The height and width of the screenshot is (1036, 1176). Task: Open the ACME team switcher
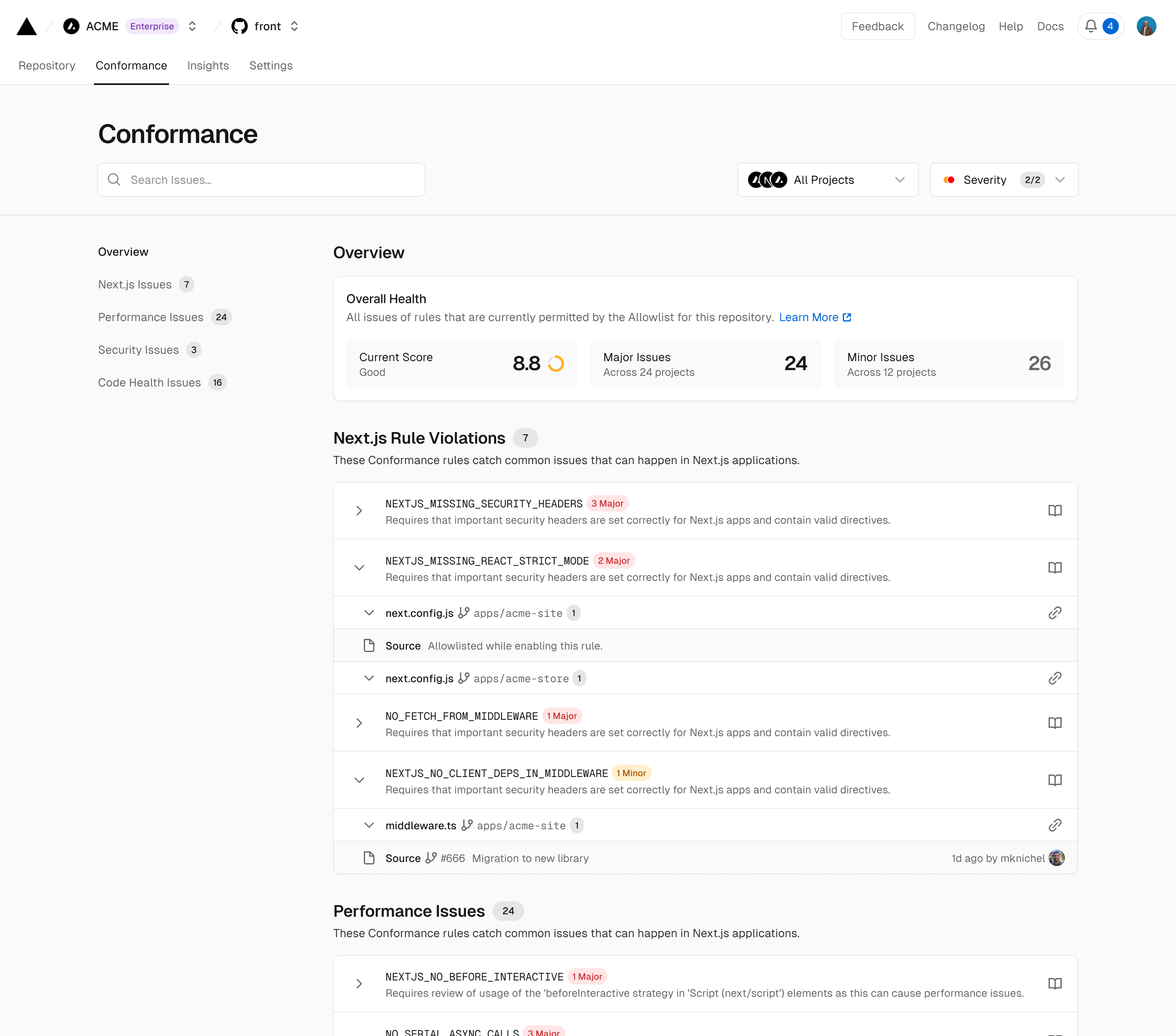pos(192,27)
